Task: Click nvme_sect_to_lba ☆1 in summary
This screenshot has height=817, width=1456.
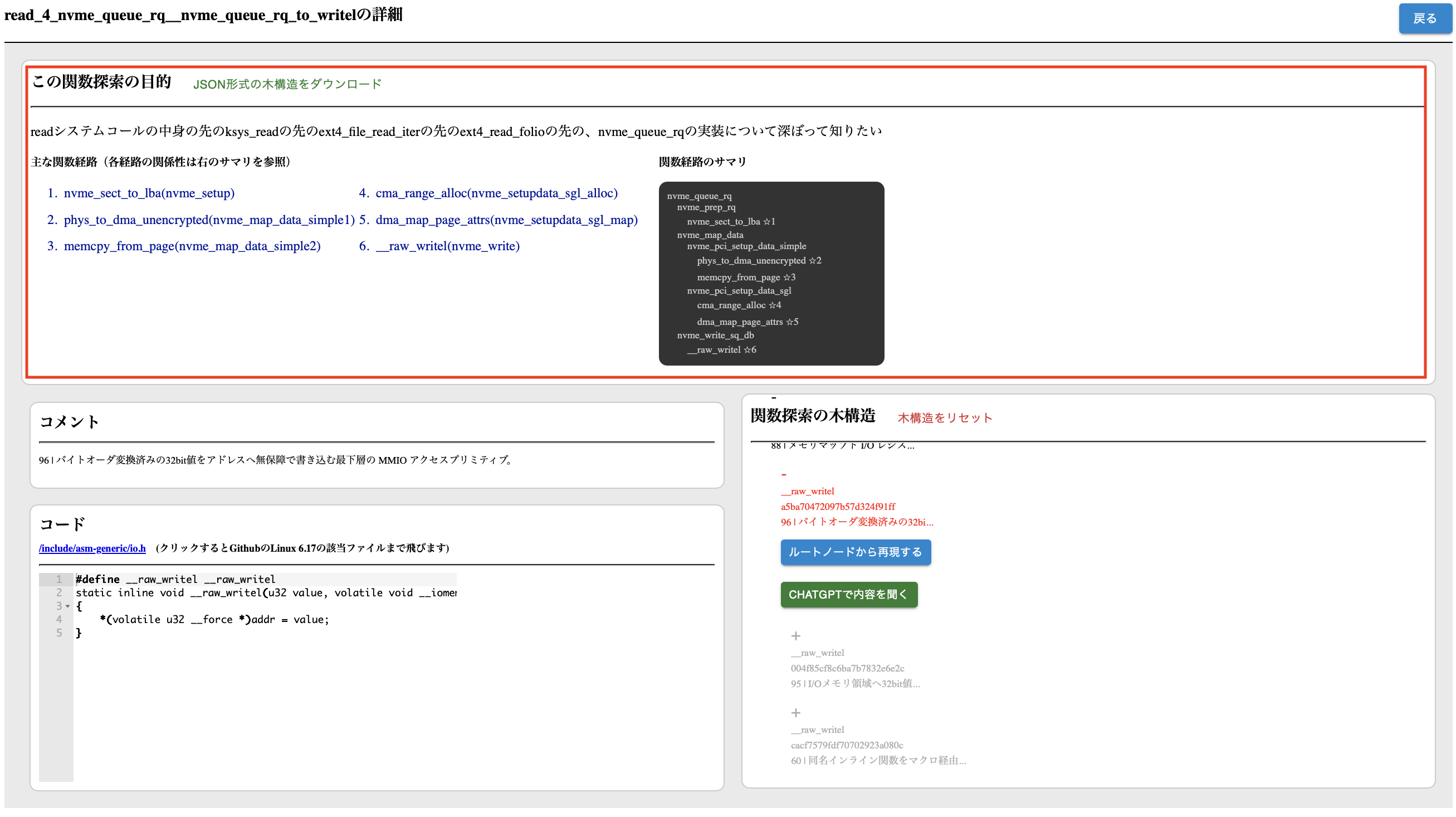Action: 730,222
